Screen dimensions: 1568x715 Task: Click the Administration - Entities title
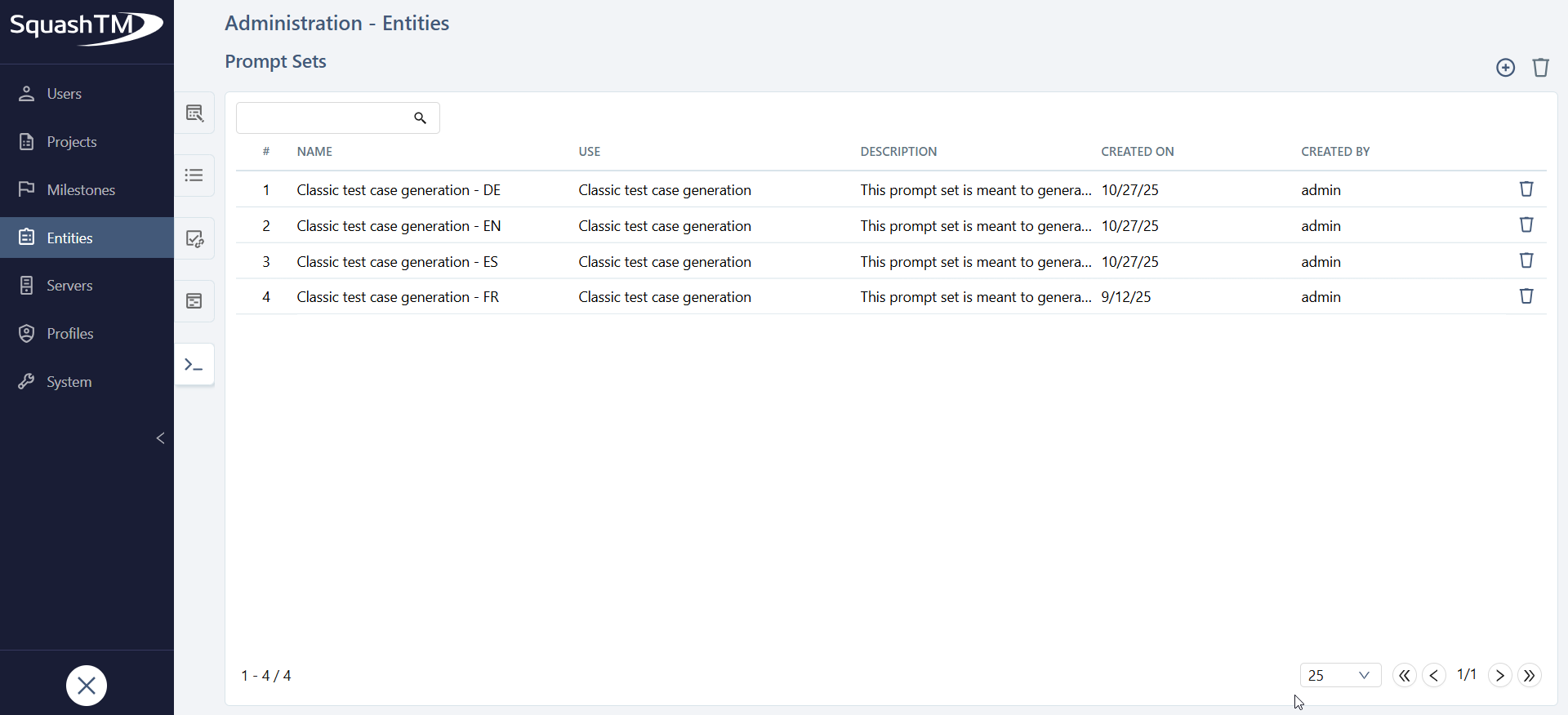(x=336, y=23)
